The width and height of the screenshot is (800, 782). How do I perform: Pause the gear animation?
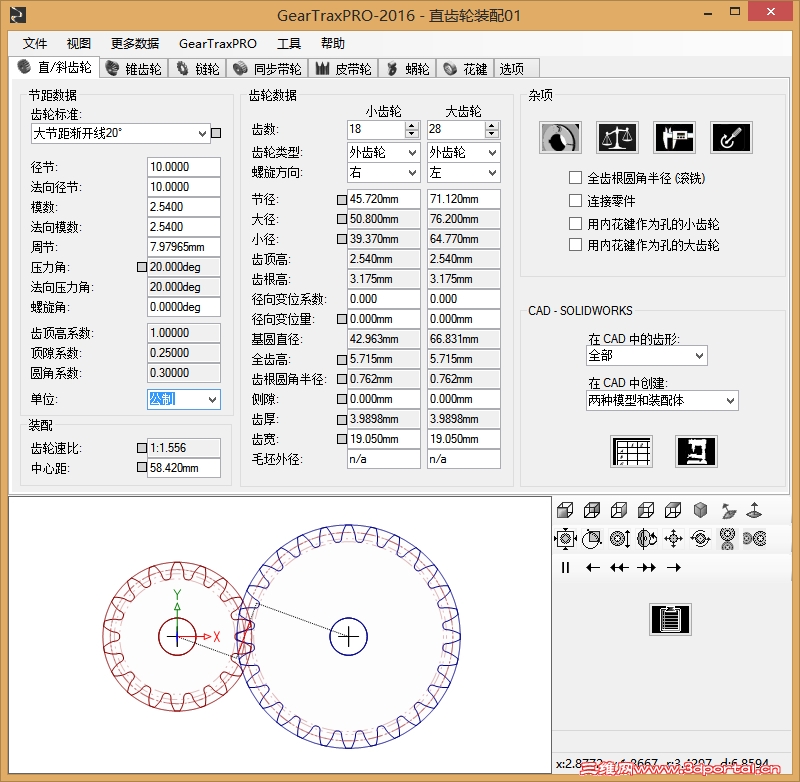point(565,567)
